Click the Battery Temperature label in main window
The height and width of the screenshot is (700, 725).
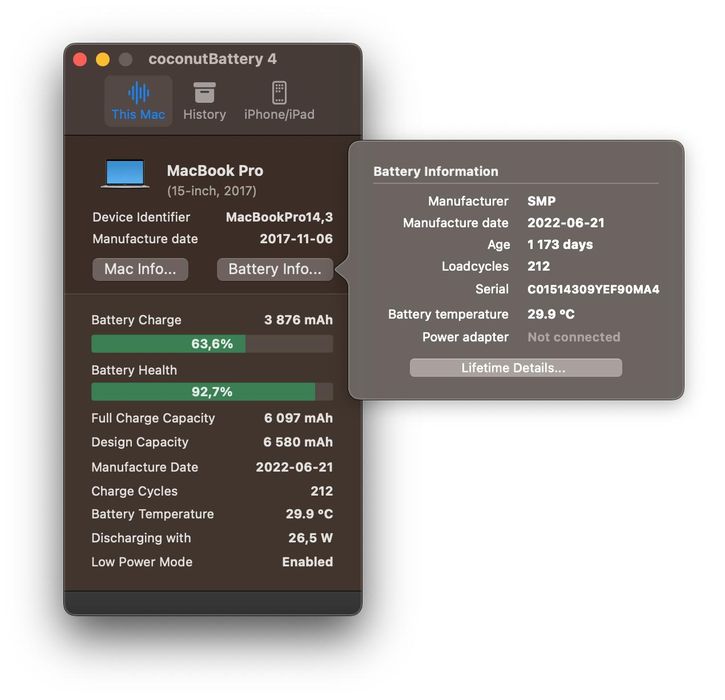(x=153, y=514)
